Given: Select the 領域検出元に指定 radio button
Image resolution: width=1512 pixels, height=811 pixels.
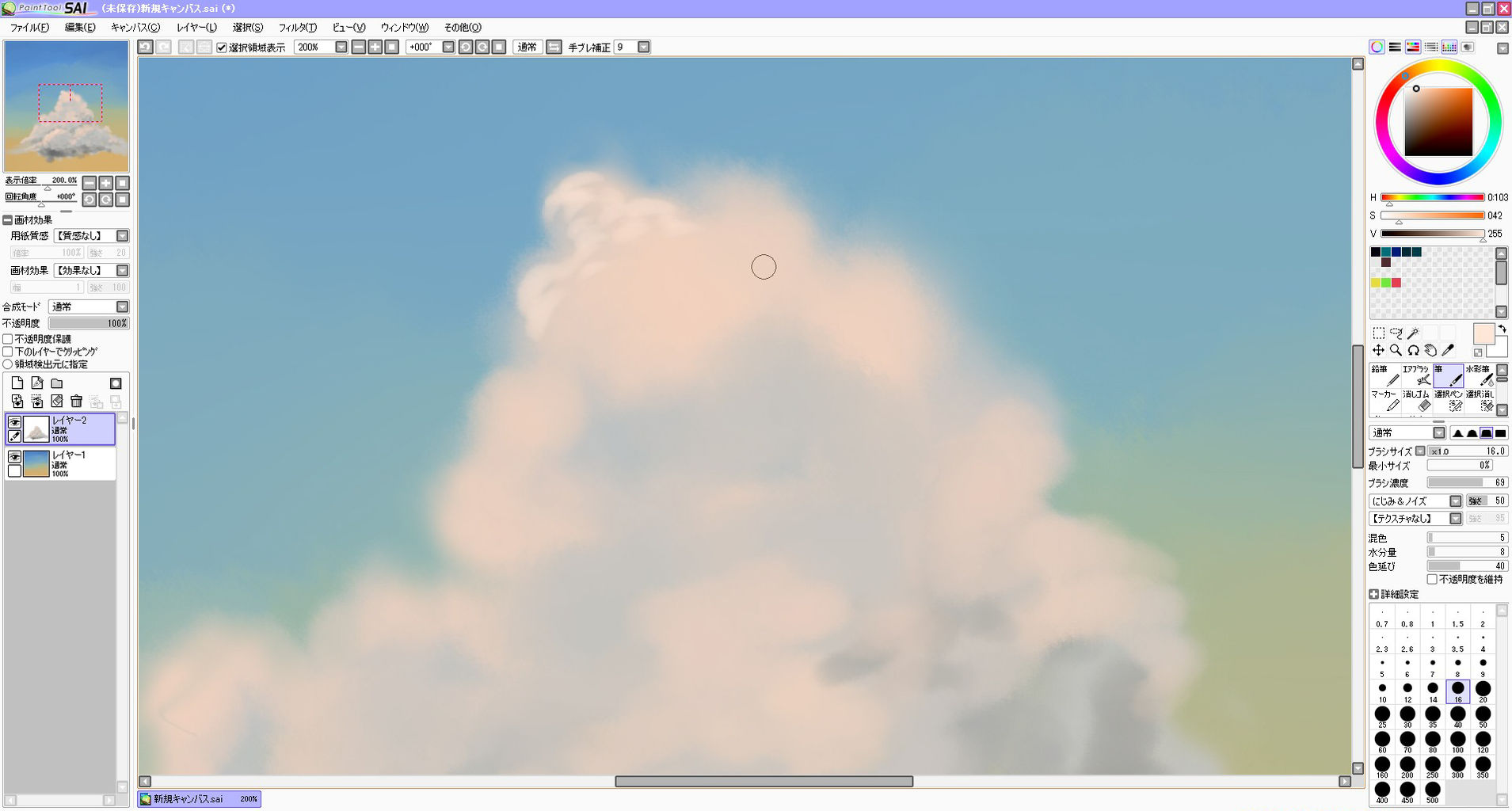Looking at the screenshot, I should click(x=8, y=364).
